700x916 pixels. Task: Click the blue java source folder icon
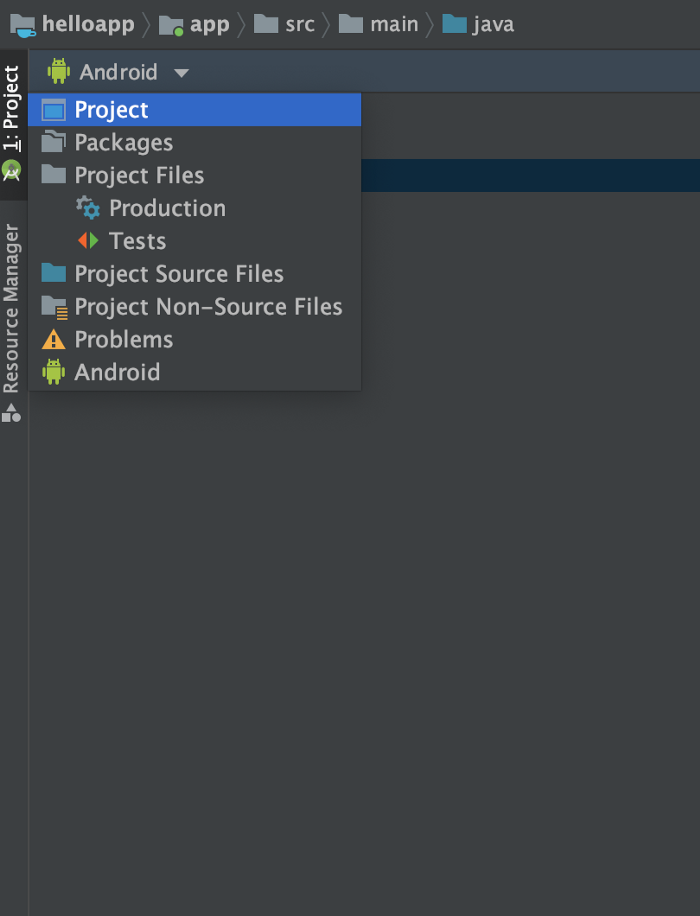tap(455, 24)
